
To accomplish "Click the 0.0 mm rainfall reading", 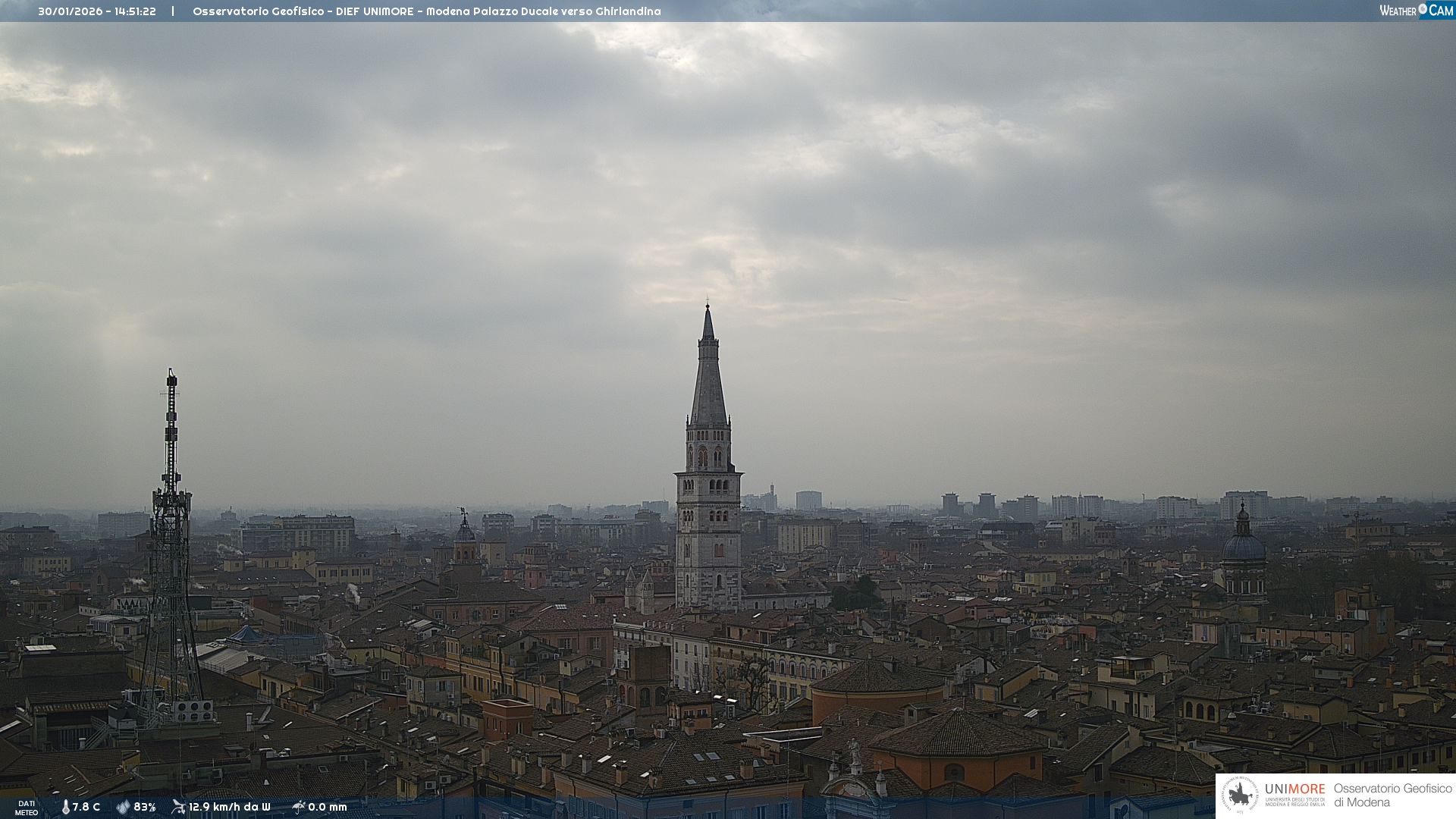I will 327,807.
